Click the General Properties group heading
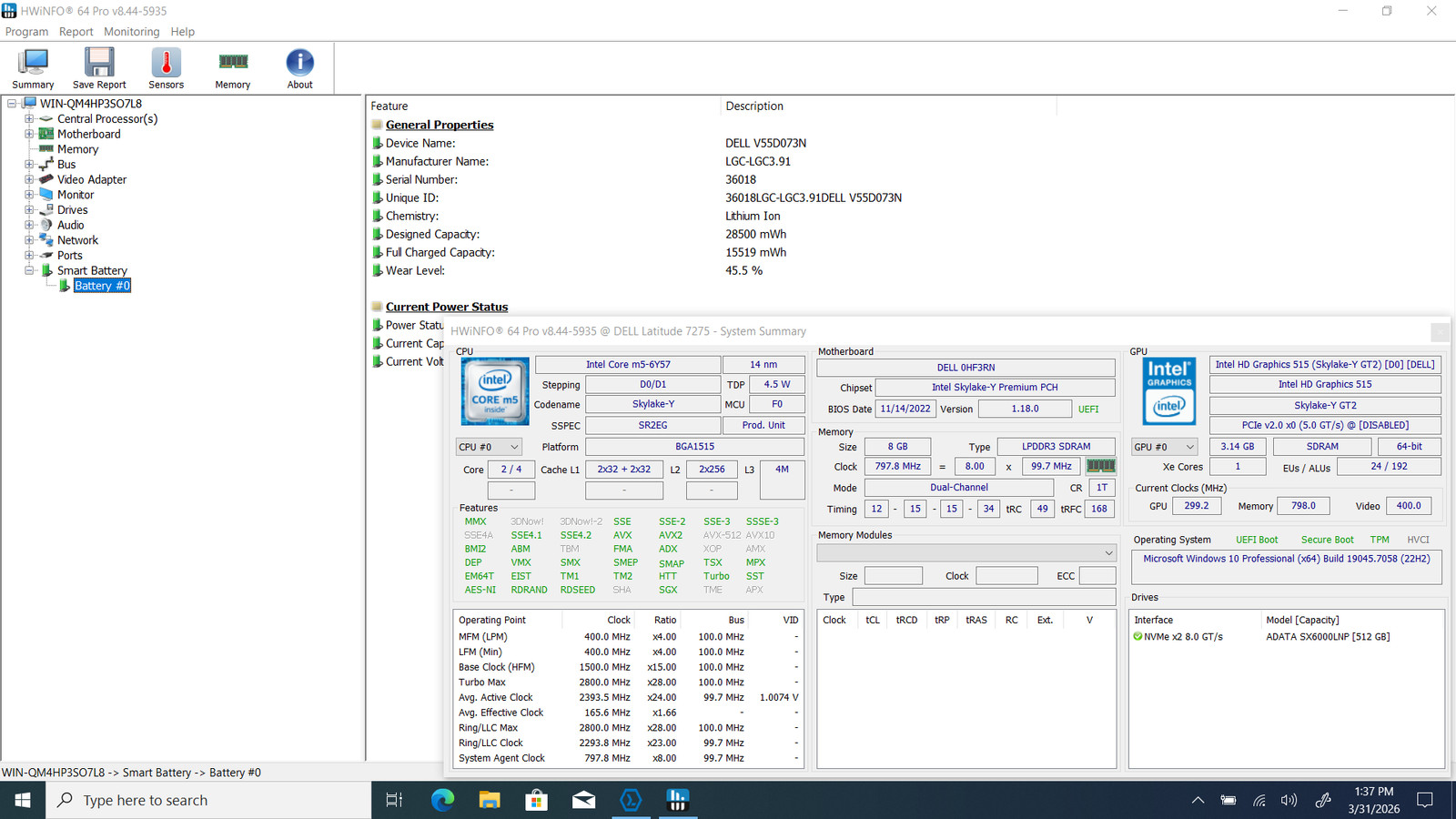 440,125
